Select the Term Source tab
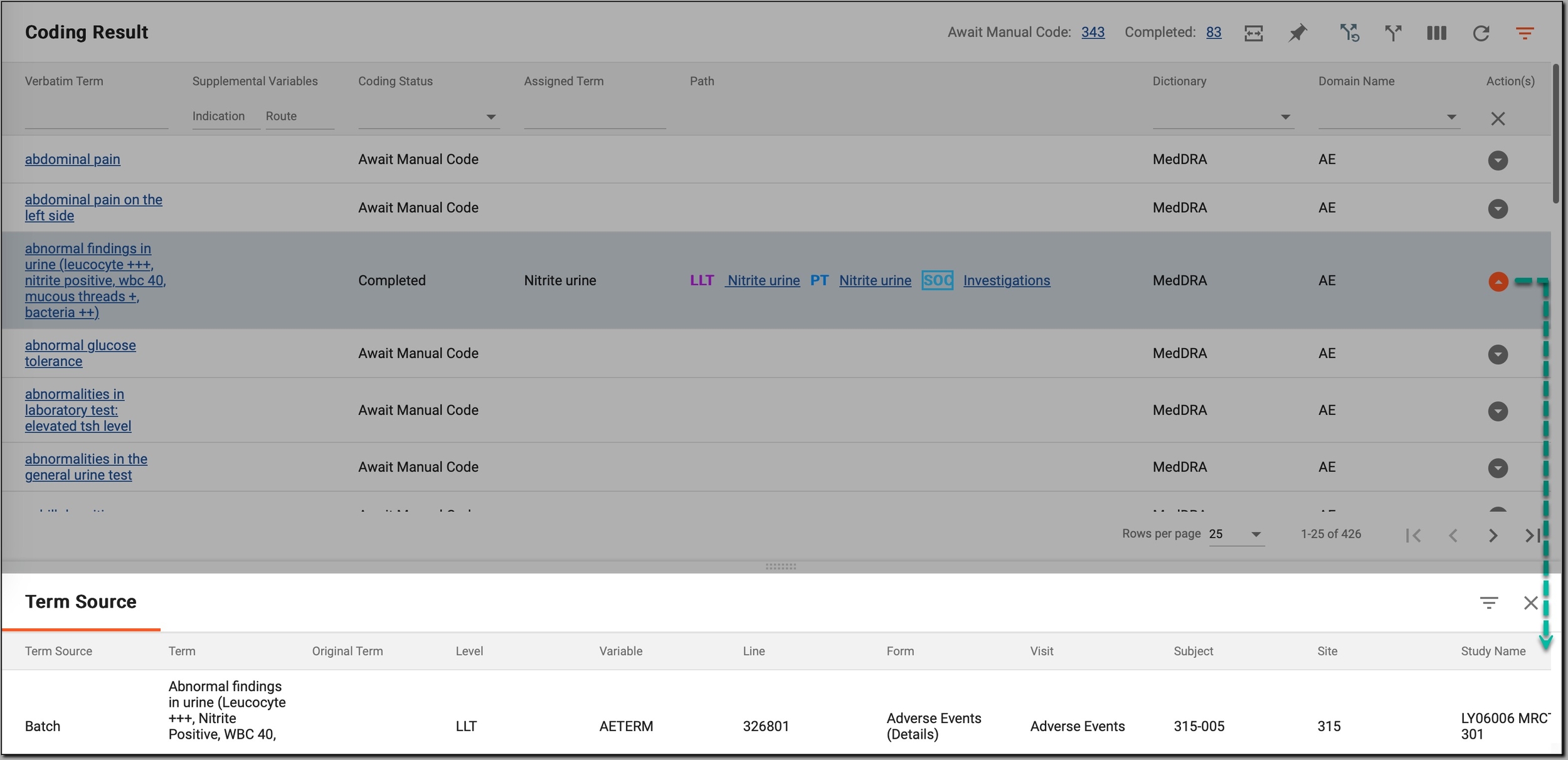This screenshot has width=1568, height=760. click(x=81, y=602)
